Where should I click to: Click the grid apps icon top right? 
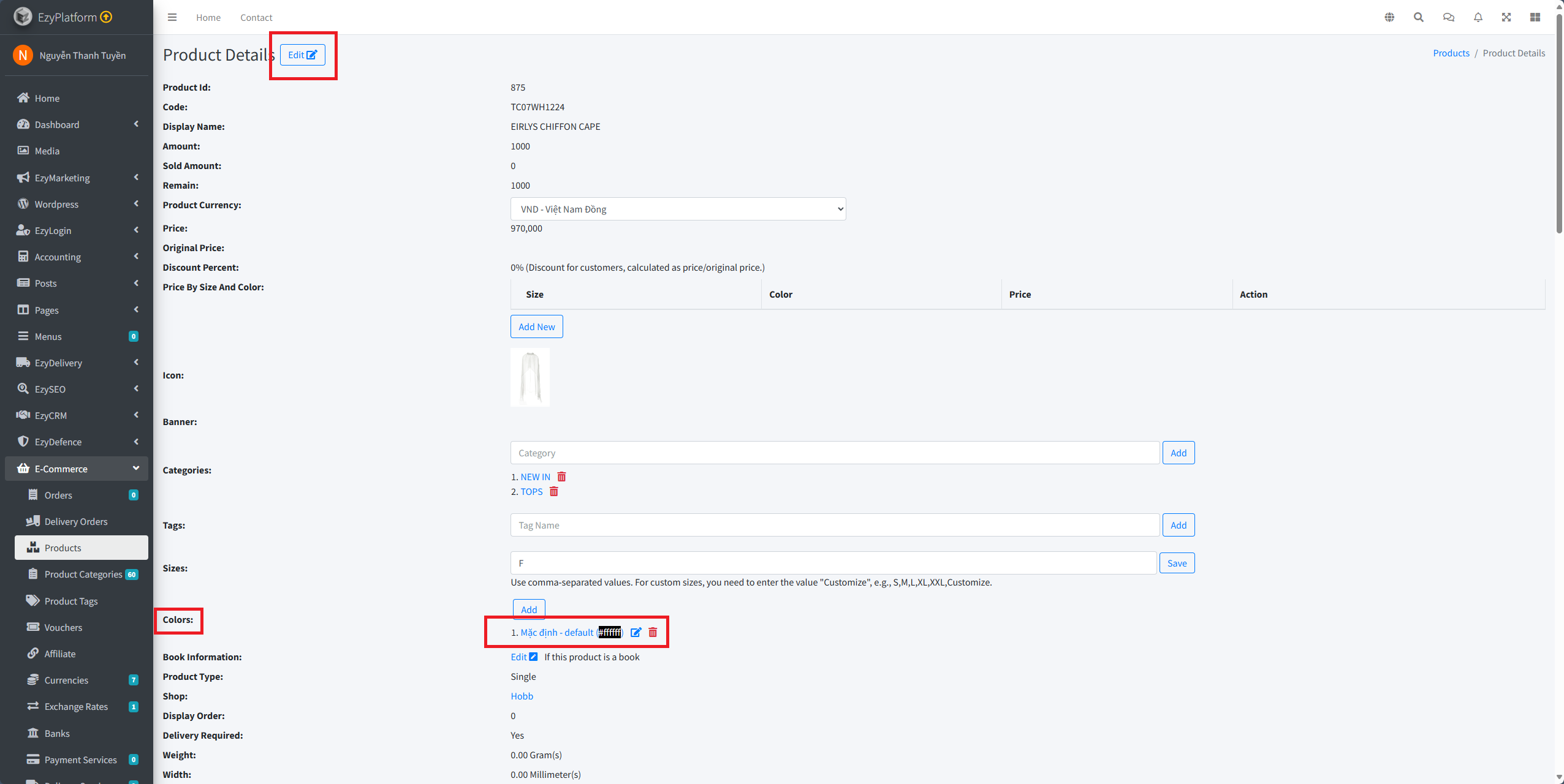[x=1535, y=17]
